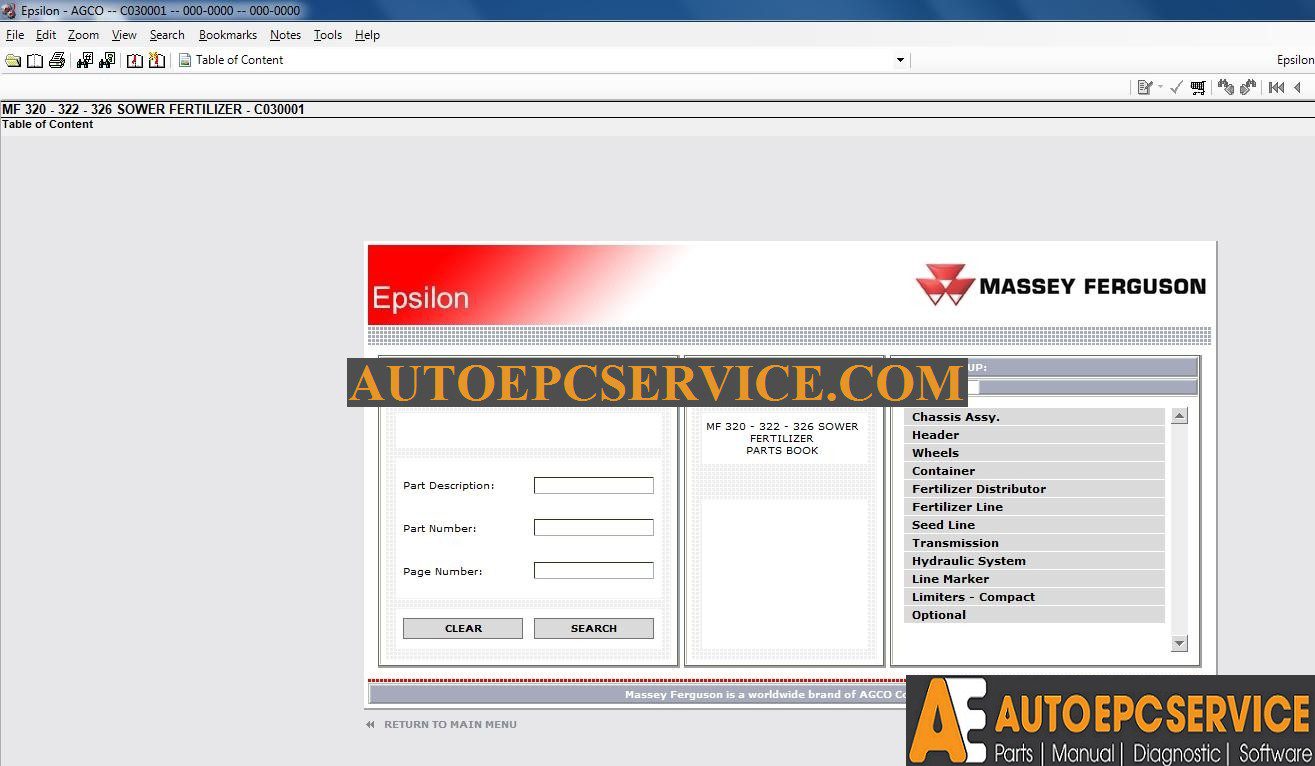
Task: Click the new bookmark starred book icon
Action: [x=157, y=60]
